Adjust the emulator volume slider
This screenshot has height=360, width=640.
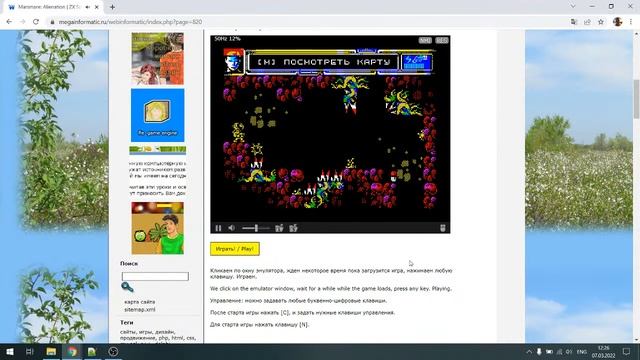(x=256, y=228)
